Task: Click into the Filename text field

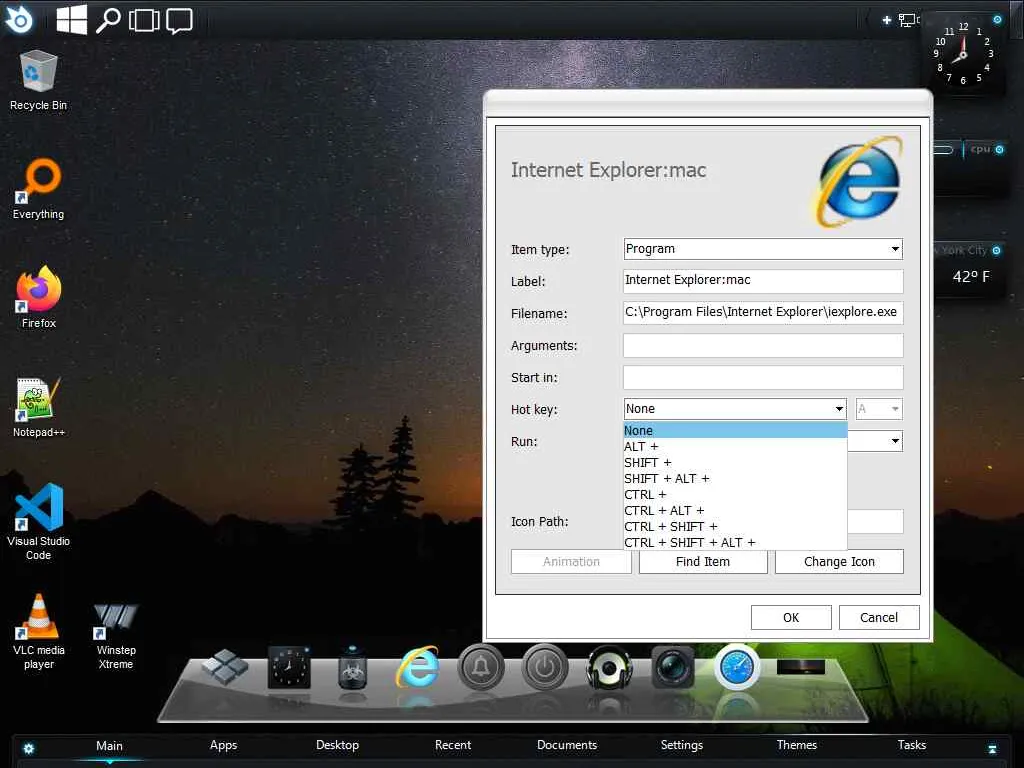Action: (763, 312)
